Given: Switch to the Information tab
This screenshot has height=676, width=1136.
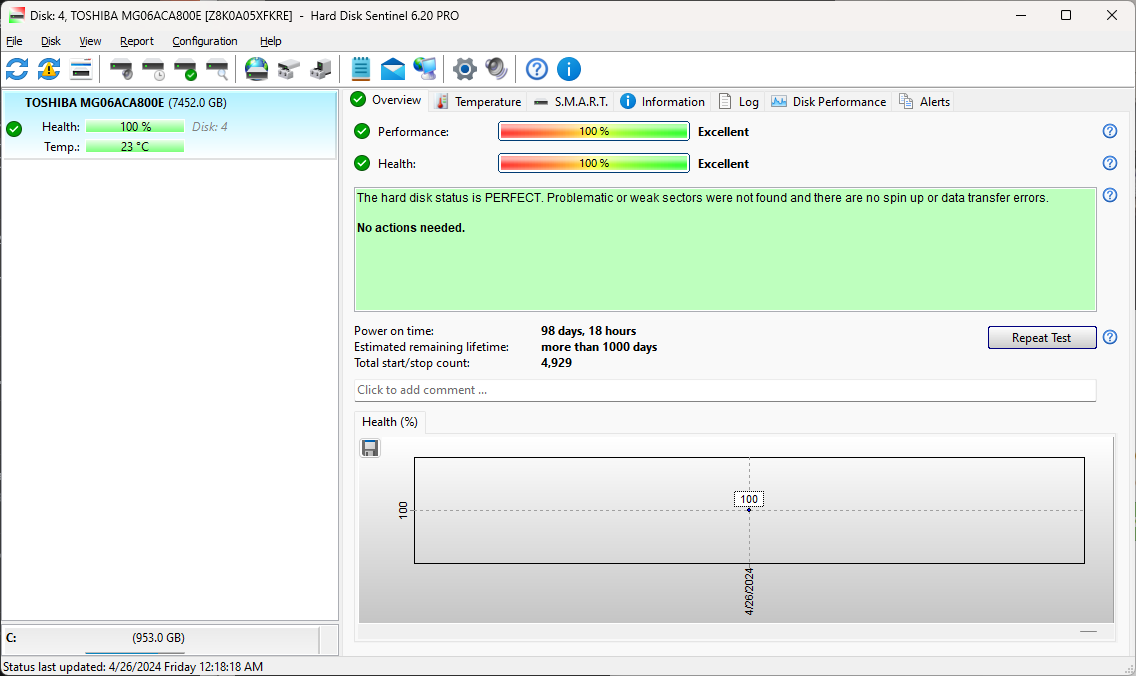Looking at the screenshot, I should tap(663, 101).
